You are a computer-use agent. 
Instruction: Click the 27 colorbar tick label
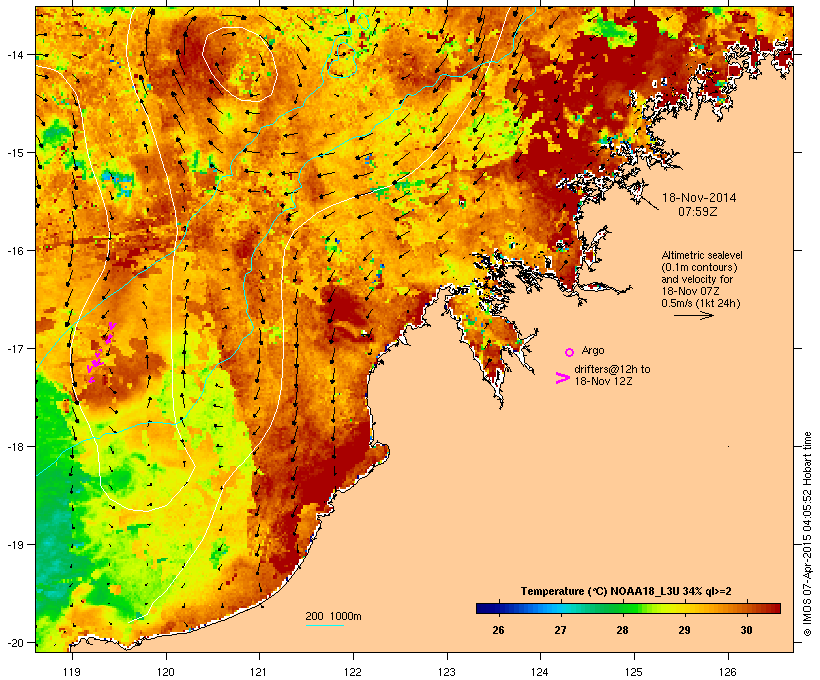click(x=560, y=630)
